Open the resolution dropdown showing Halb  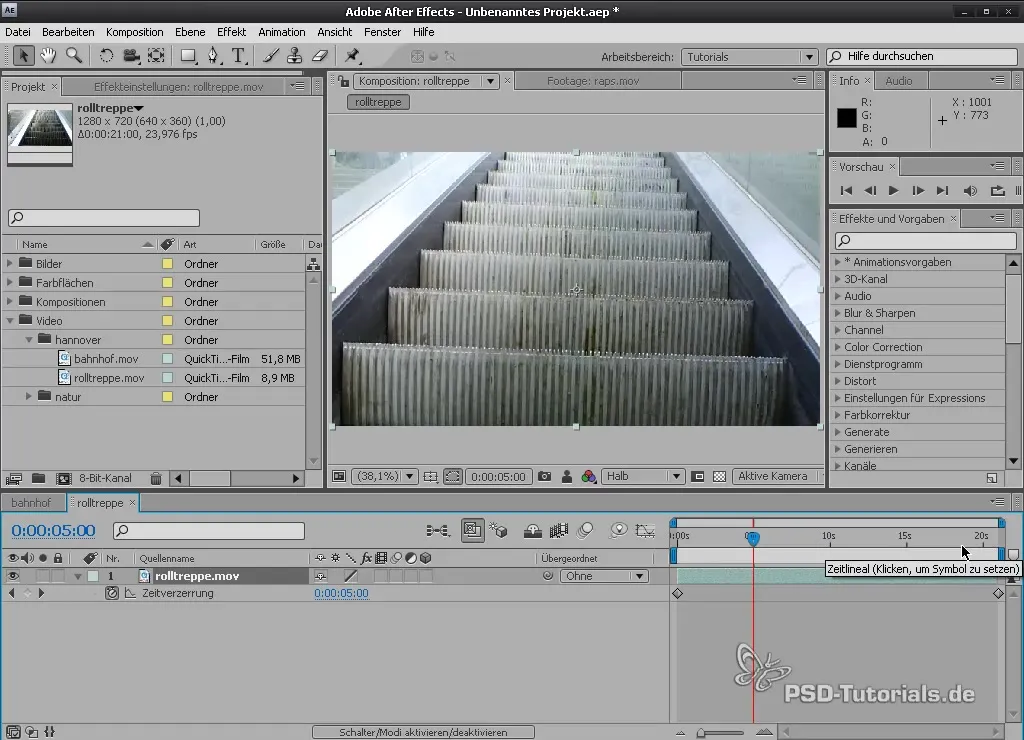point(643,477)
